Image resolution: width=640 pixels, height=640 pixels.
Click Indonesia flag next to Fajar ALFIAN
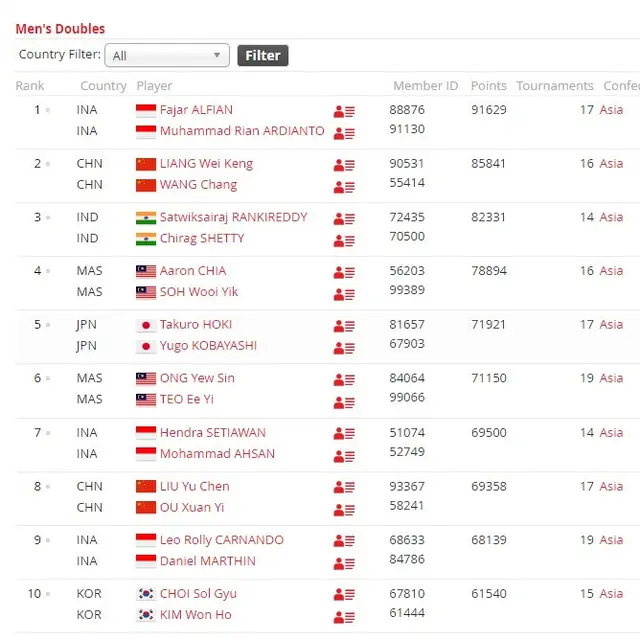(x=146, y=111)
